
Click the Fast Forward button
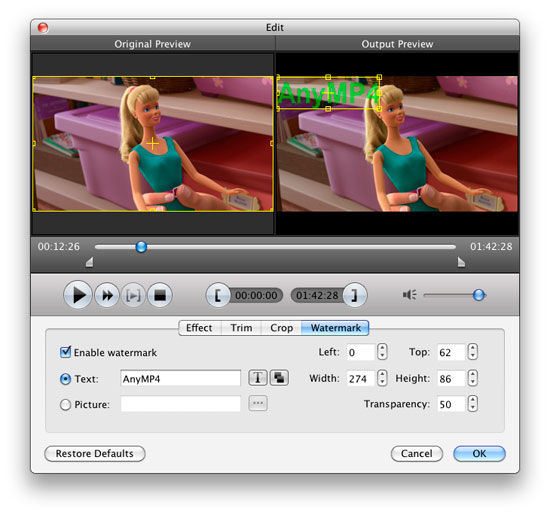coord(107,295)
